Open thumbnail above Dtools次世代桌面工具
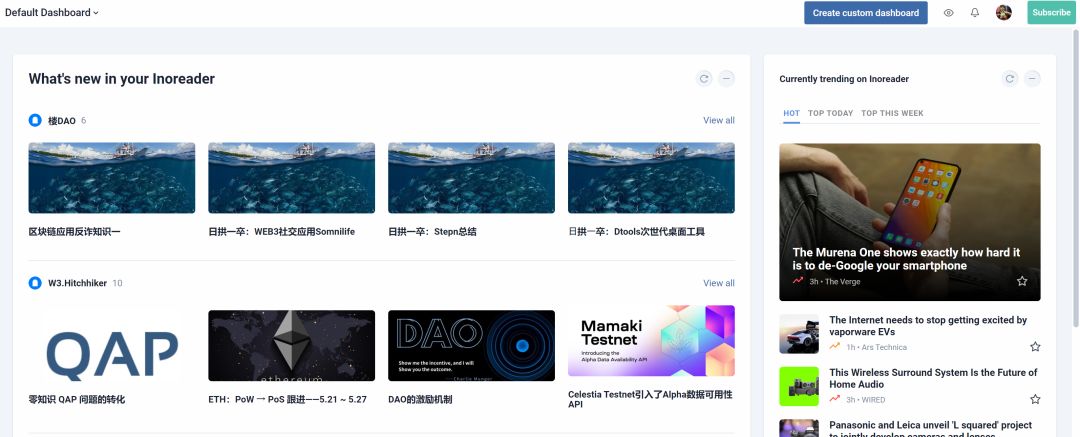This screenshot has width=1080, height=437. point(651,178)
